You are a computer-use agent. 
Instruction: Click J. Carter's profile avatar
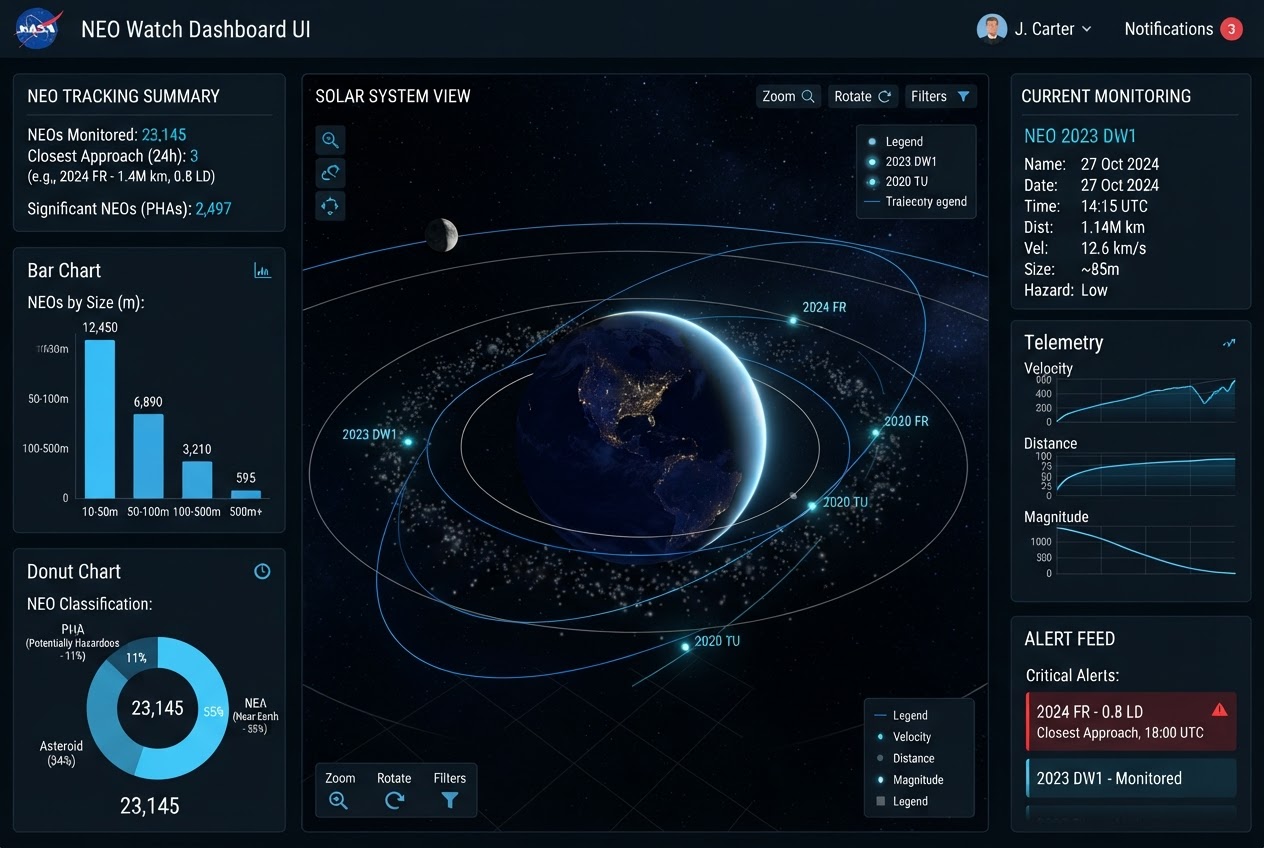pyautogui.click(x=991, y=29)
